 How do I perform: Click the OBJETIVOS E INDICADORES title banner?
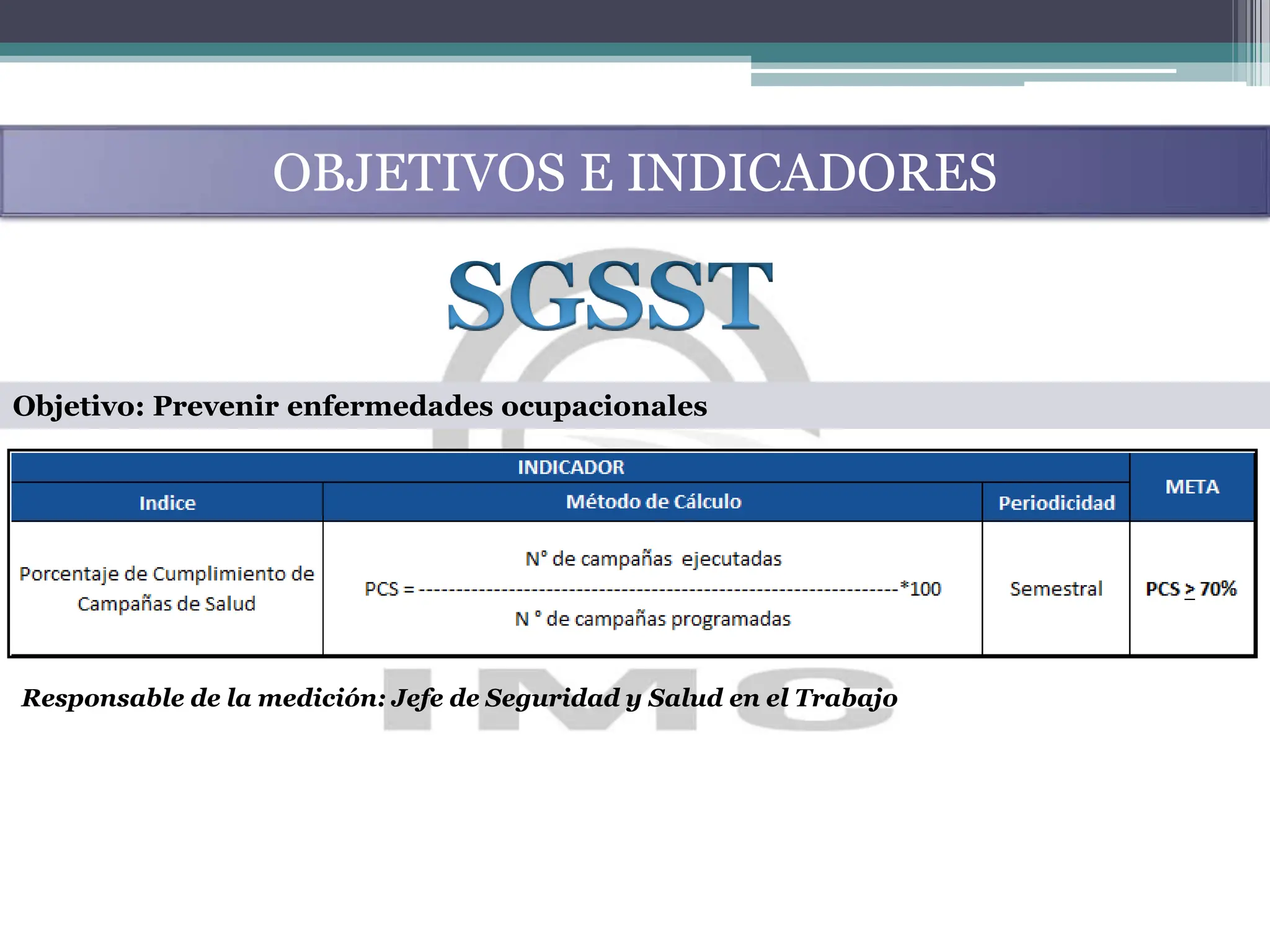tap(634, 172)
